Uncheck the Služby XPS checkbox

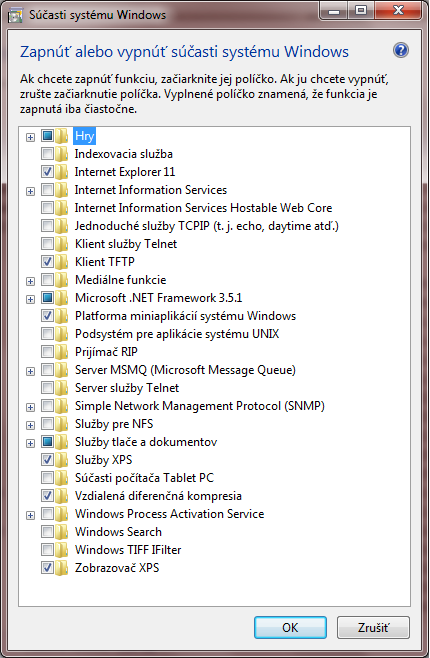click(x=47, y=460)
